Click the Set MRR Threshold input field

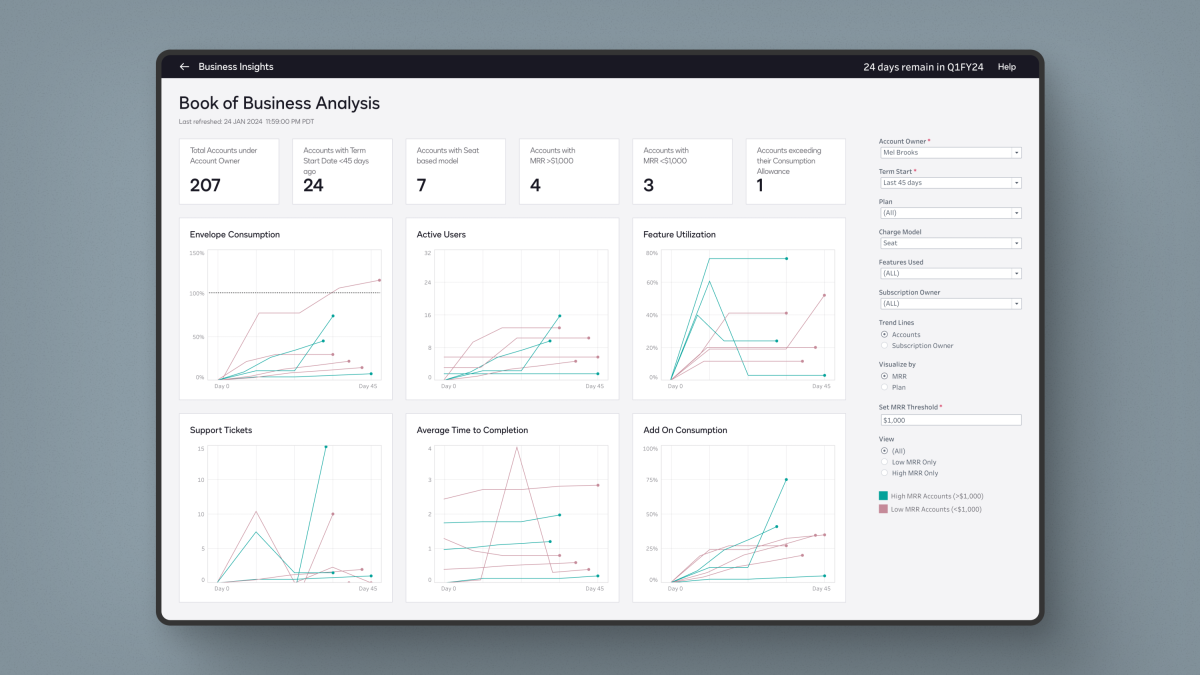pos(950,421)
